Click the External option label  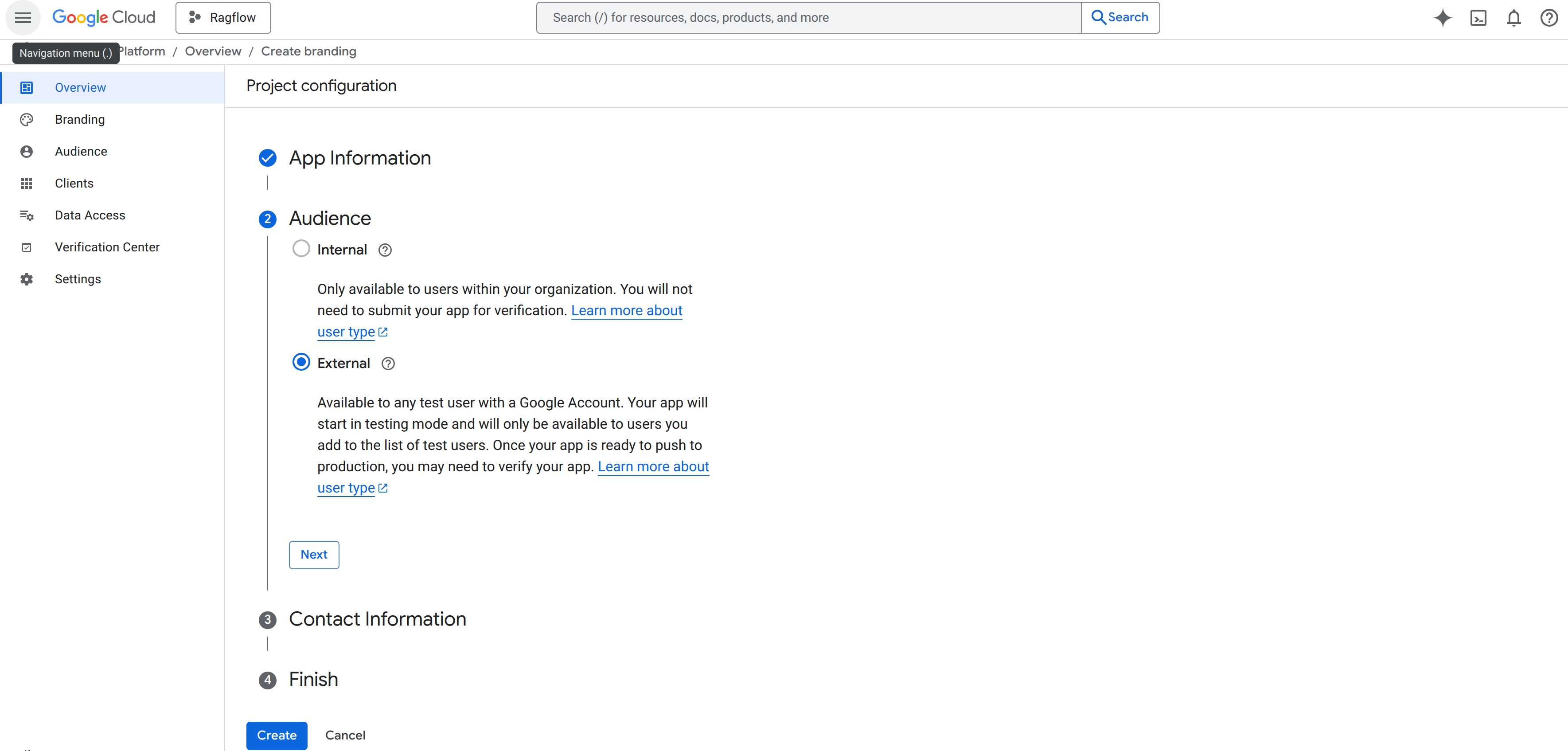click(343, 364)
